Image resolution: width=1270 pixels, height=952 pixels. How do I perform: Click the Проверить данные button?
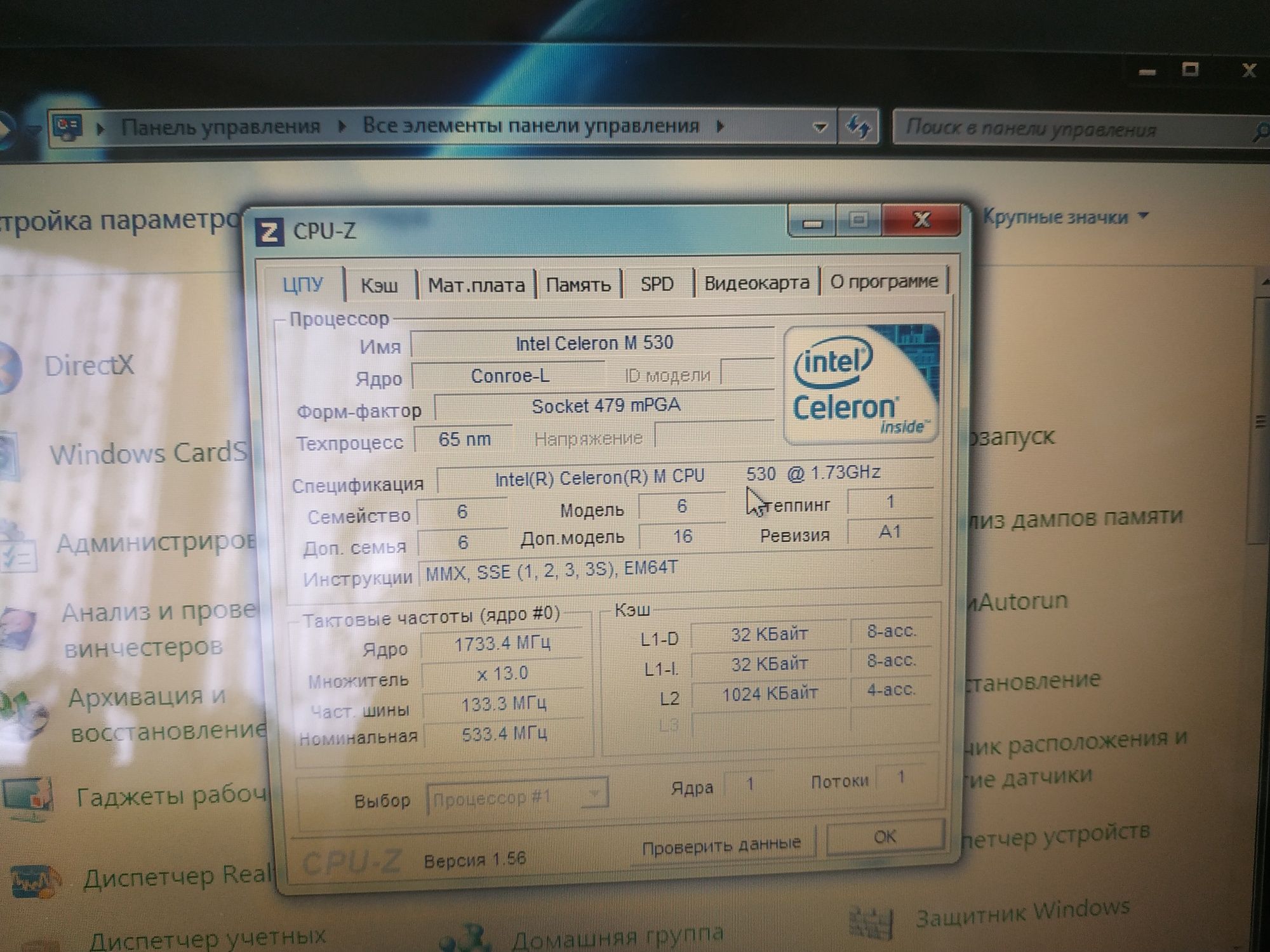pos(721,845)
